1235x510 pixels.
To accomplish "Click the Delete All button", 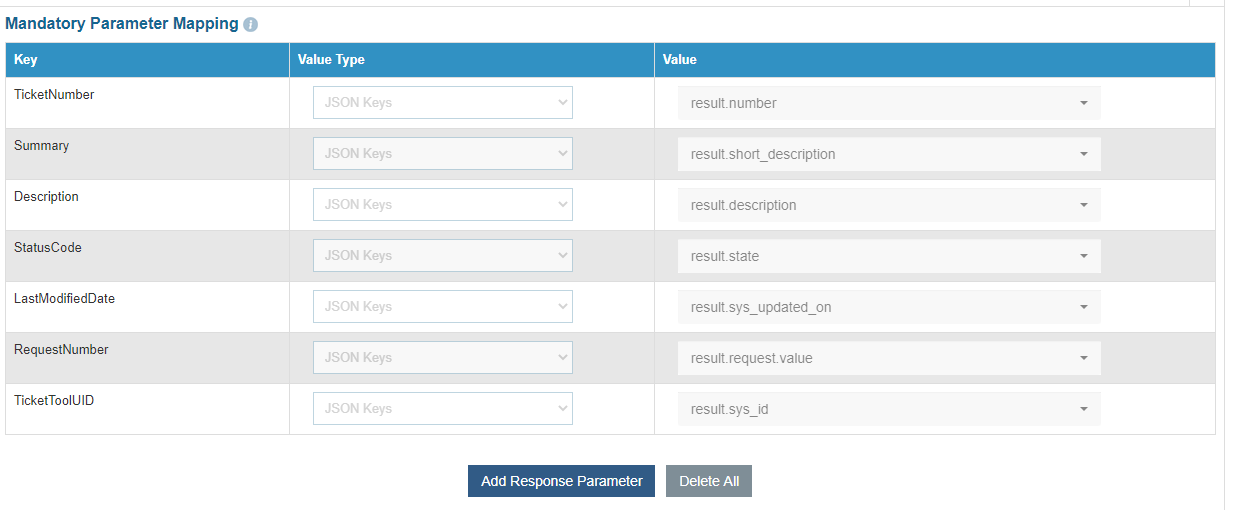I will tap(709, 481).
